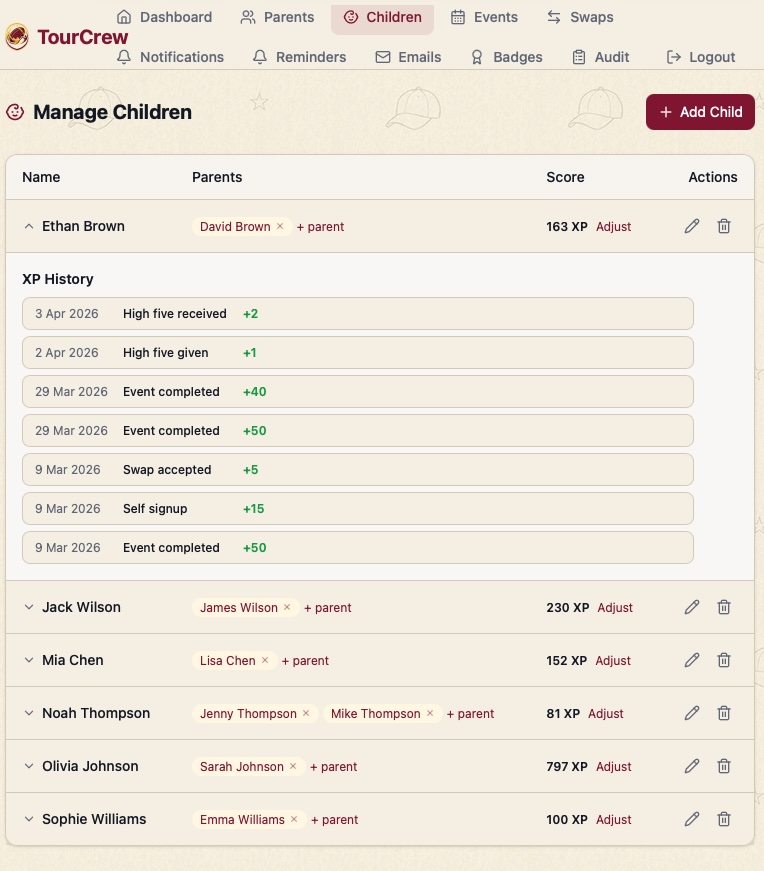Click the Parents column header
The image size is (764, 871).
tap(217, 177)
